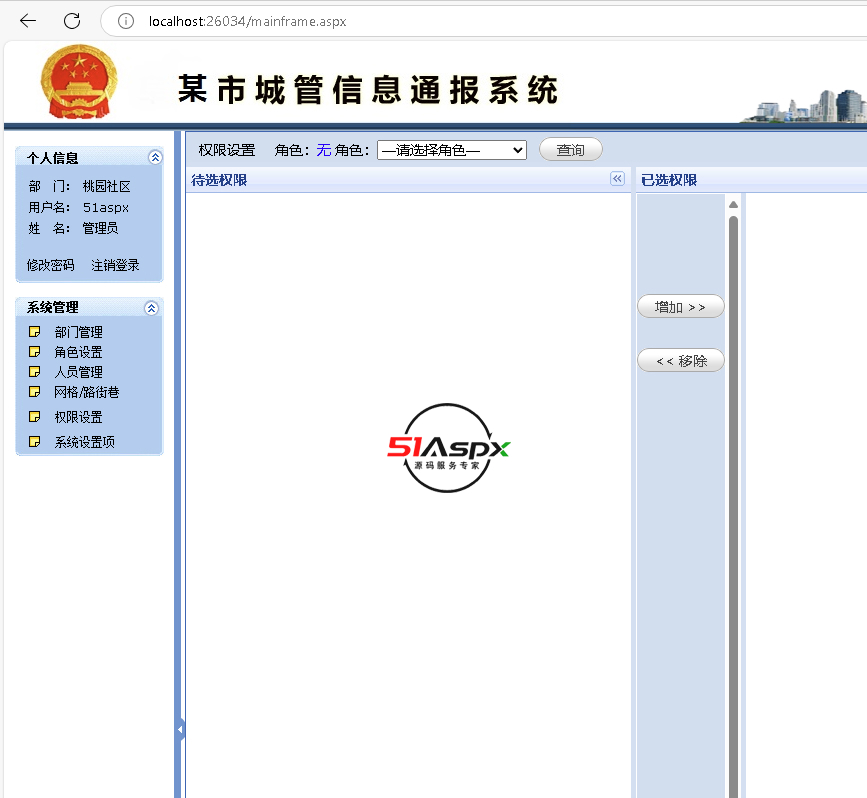The width and height of the screenshot is (867, 798).
Task: Click the 待选权限 panel header
Action: (406, 180)
